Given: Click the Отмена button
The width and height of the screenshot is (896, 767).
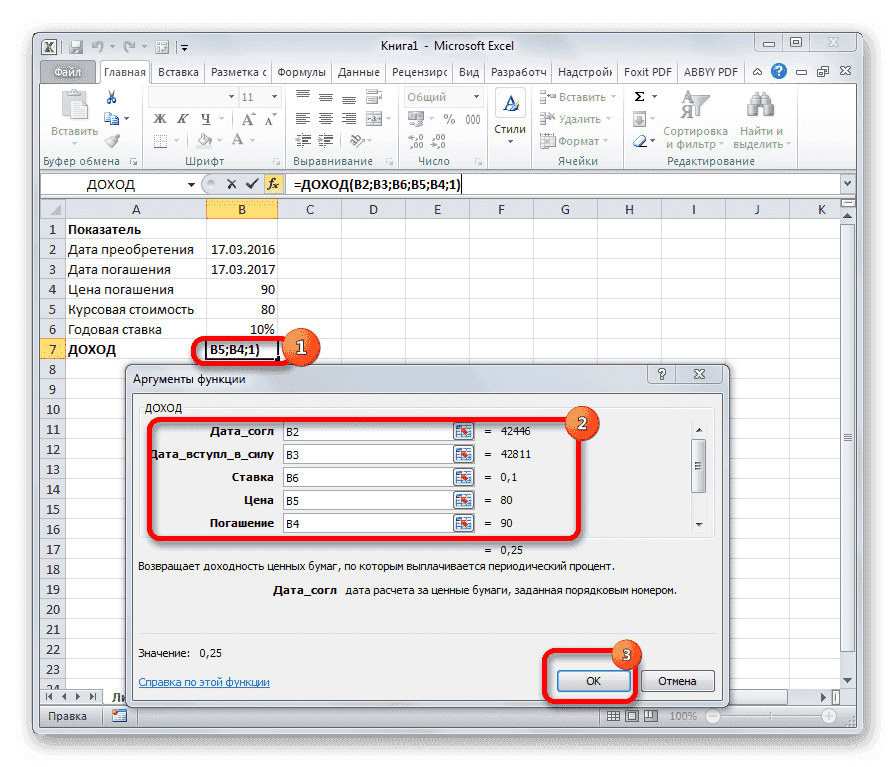Looking at the screenshot, I should pyautogui.click(x=678, y=680).
